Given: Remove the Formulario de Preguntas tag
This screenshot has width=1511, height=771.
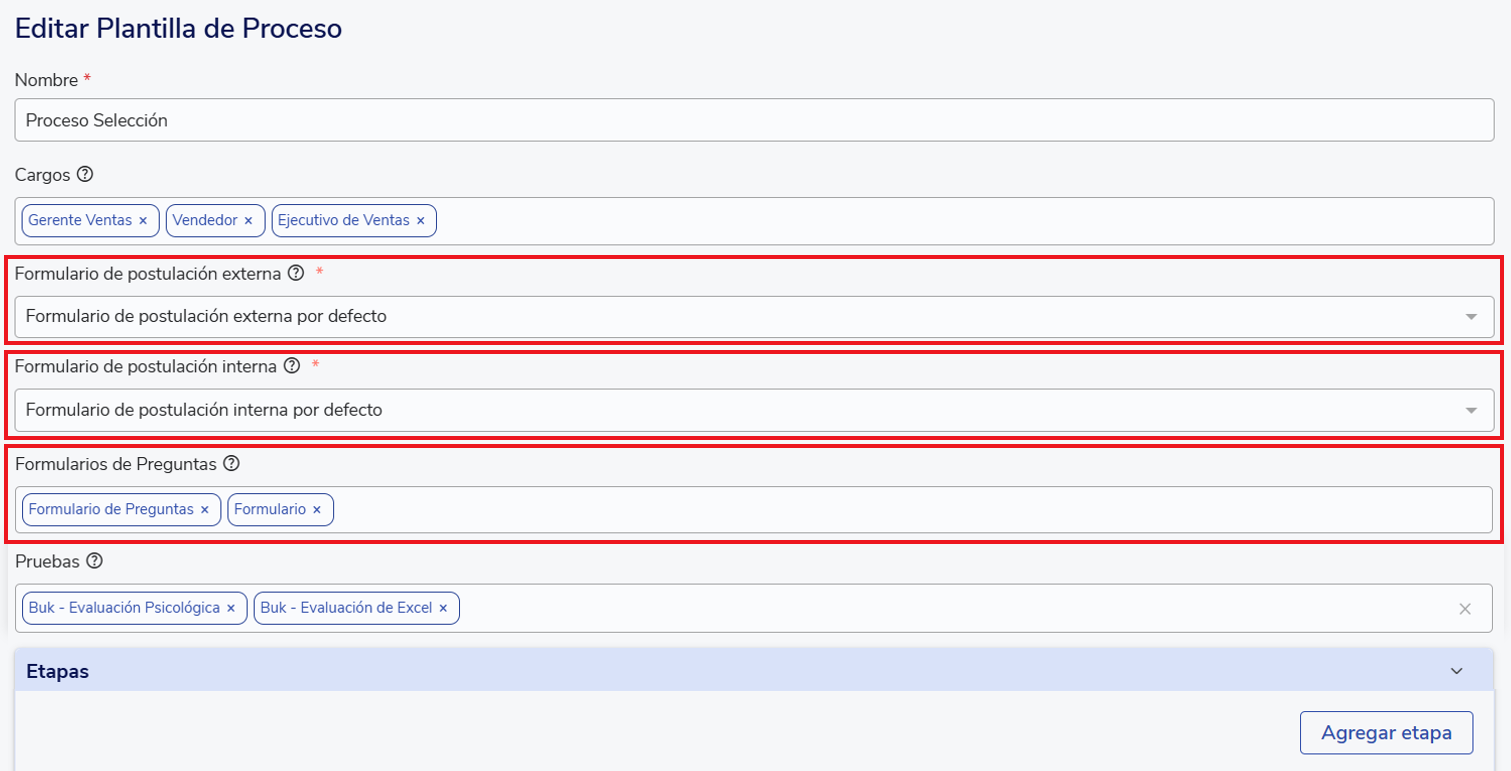Looking at the screenshot, I should pyautogui.click(x=205, y=510).
